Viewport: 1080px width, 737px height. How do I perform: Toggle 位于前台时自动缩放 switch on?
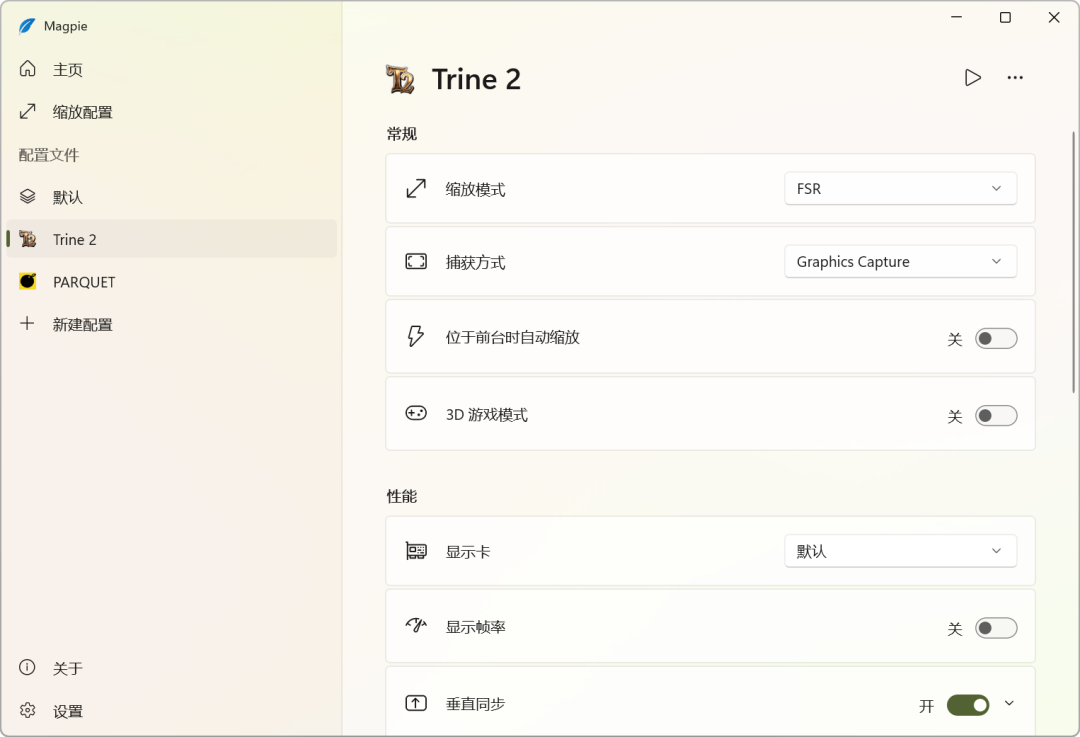[996, 339]
